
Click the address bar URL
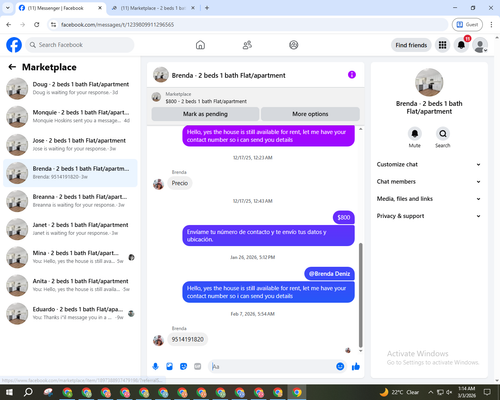[117, 25]
